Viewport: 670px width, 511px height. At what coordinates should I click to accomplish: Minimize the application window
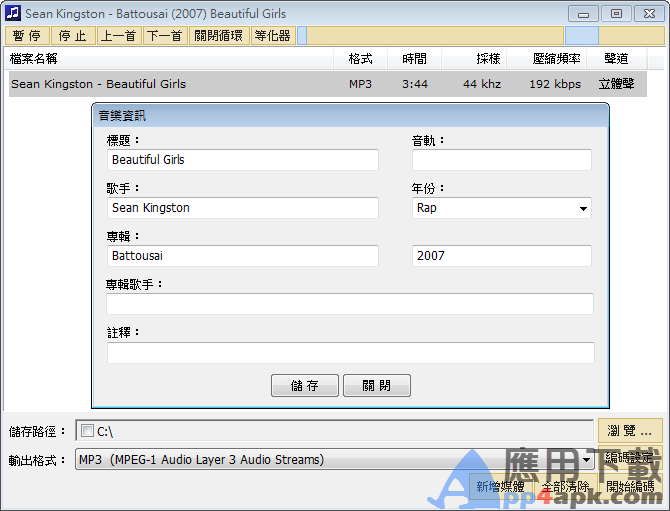click(583, 14)
